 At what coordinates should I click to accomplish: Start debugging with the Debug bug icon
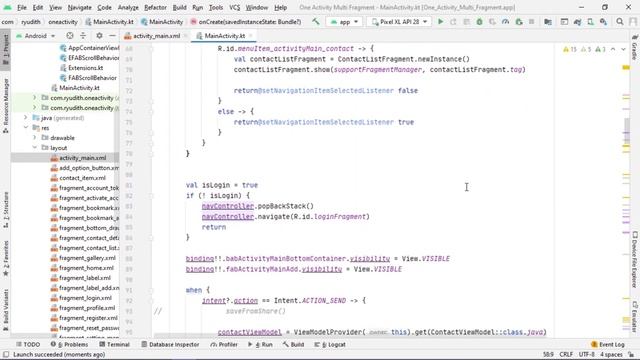pyautogui.click(x=480, y=22)
